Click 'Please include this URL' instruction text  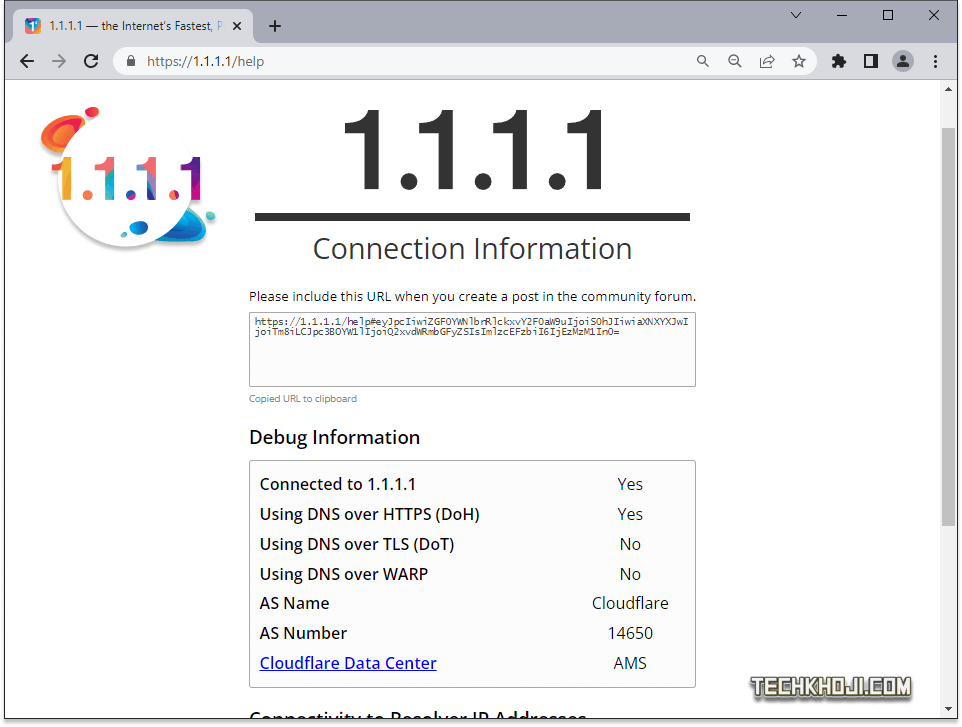(472, 296)
